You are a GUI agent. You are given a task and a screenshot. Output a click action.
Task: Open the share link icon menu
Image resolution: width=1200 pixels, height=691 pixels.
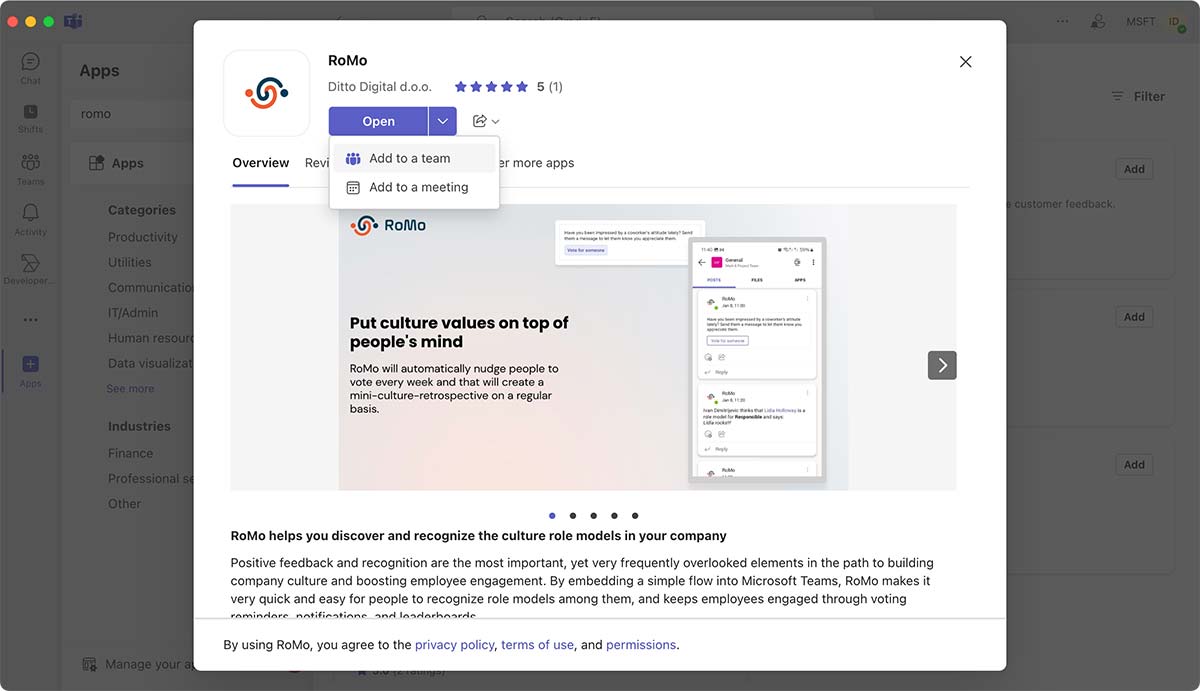pos(486,121)
